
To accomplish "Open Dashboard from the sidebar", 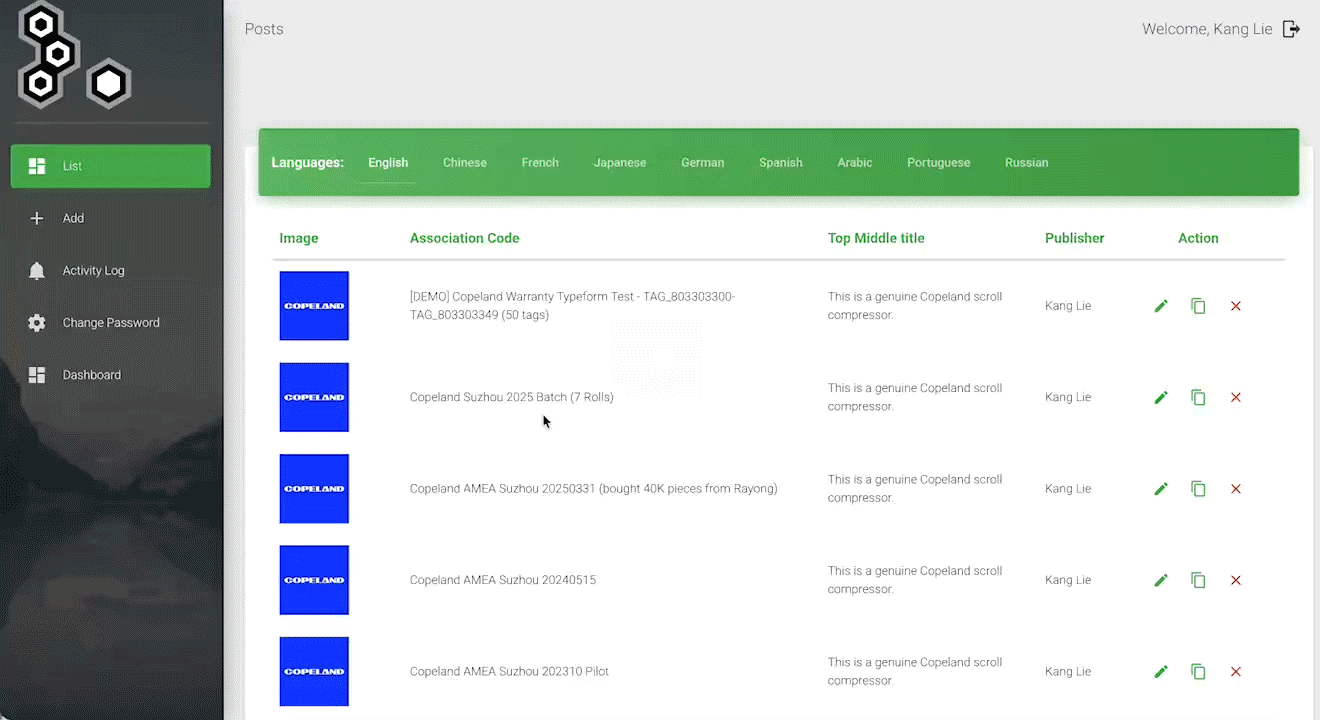I will (x=111, y=375).
